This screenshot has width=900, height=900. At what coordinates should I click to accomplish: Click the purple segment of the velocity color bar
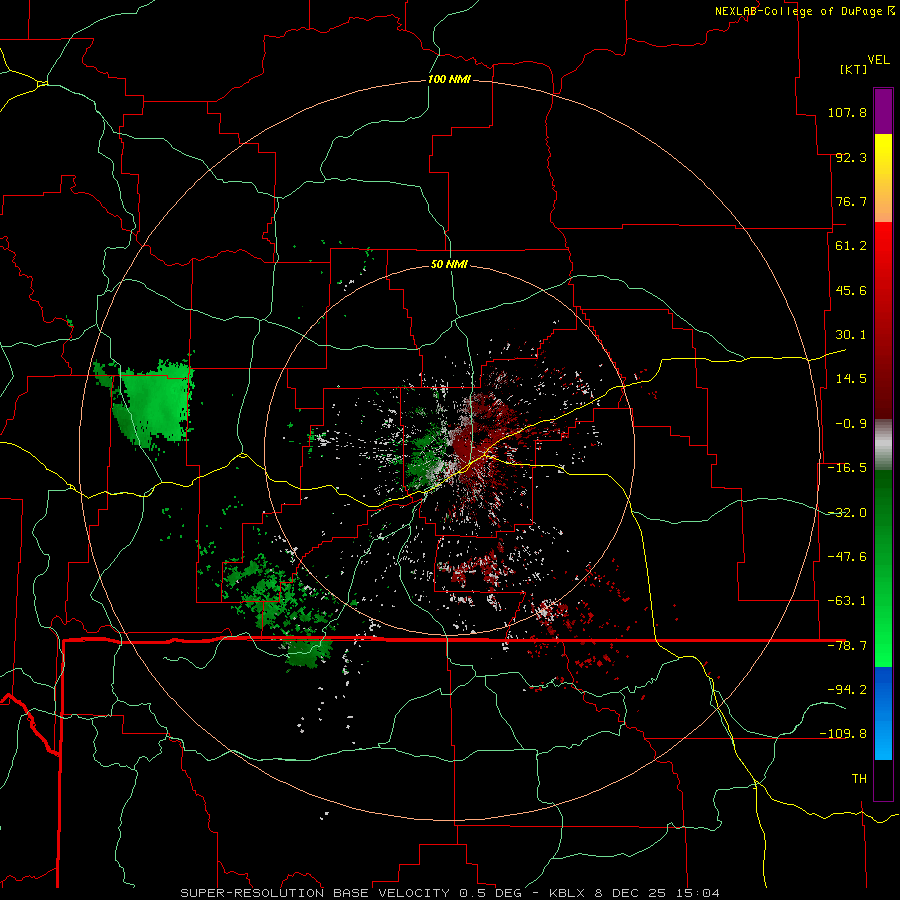(x=883, y=111)
